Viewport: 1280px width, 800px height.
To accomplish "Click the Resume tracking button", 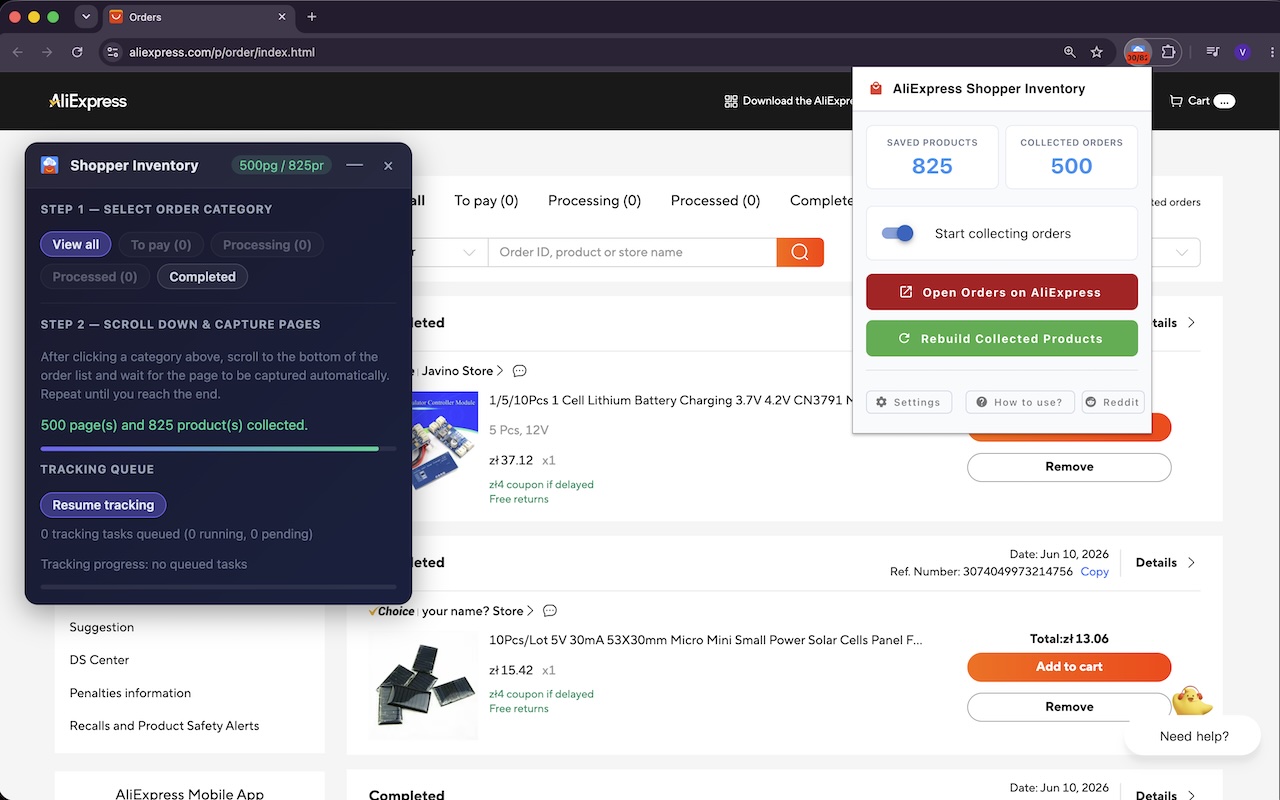I will (103, 505).
